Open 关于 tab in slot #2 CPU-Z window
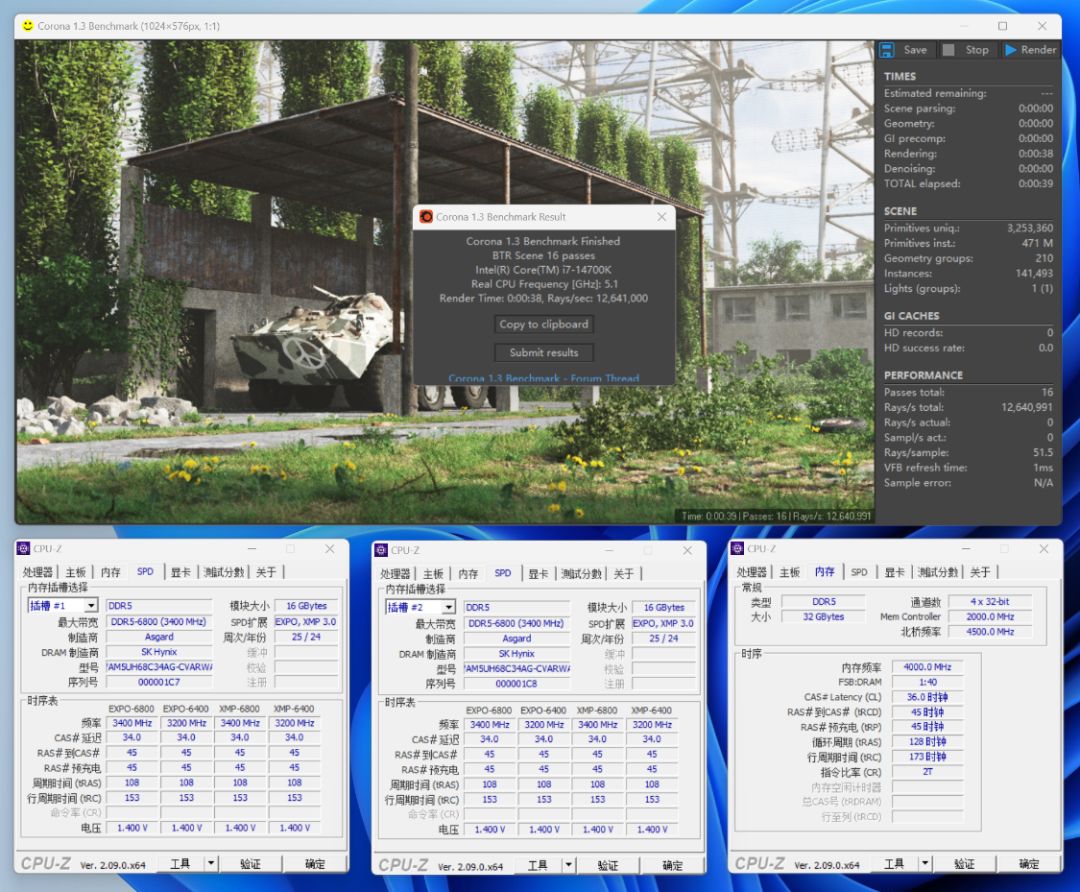Viewport: 1080px width, 892px height. [x=623, y=573]
